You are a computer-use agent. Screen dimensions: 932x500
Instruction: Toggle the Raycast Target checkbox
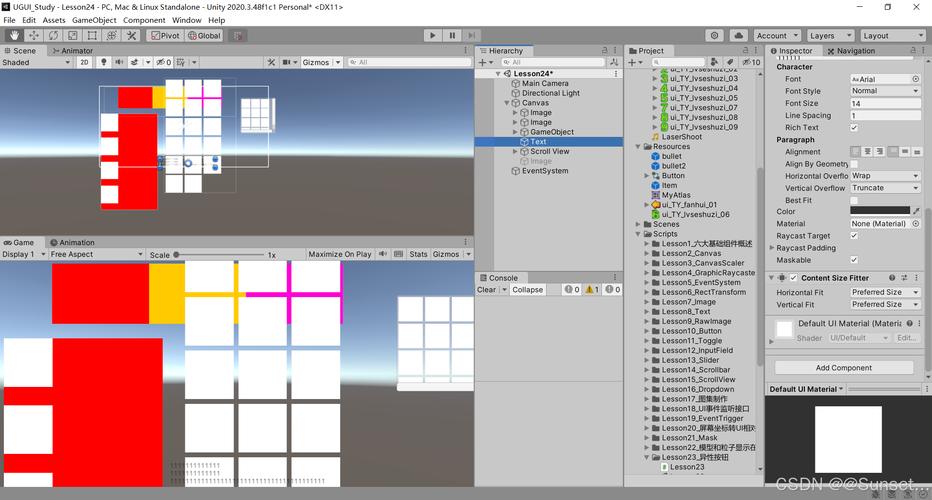[x=854, y=235]
